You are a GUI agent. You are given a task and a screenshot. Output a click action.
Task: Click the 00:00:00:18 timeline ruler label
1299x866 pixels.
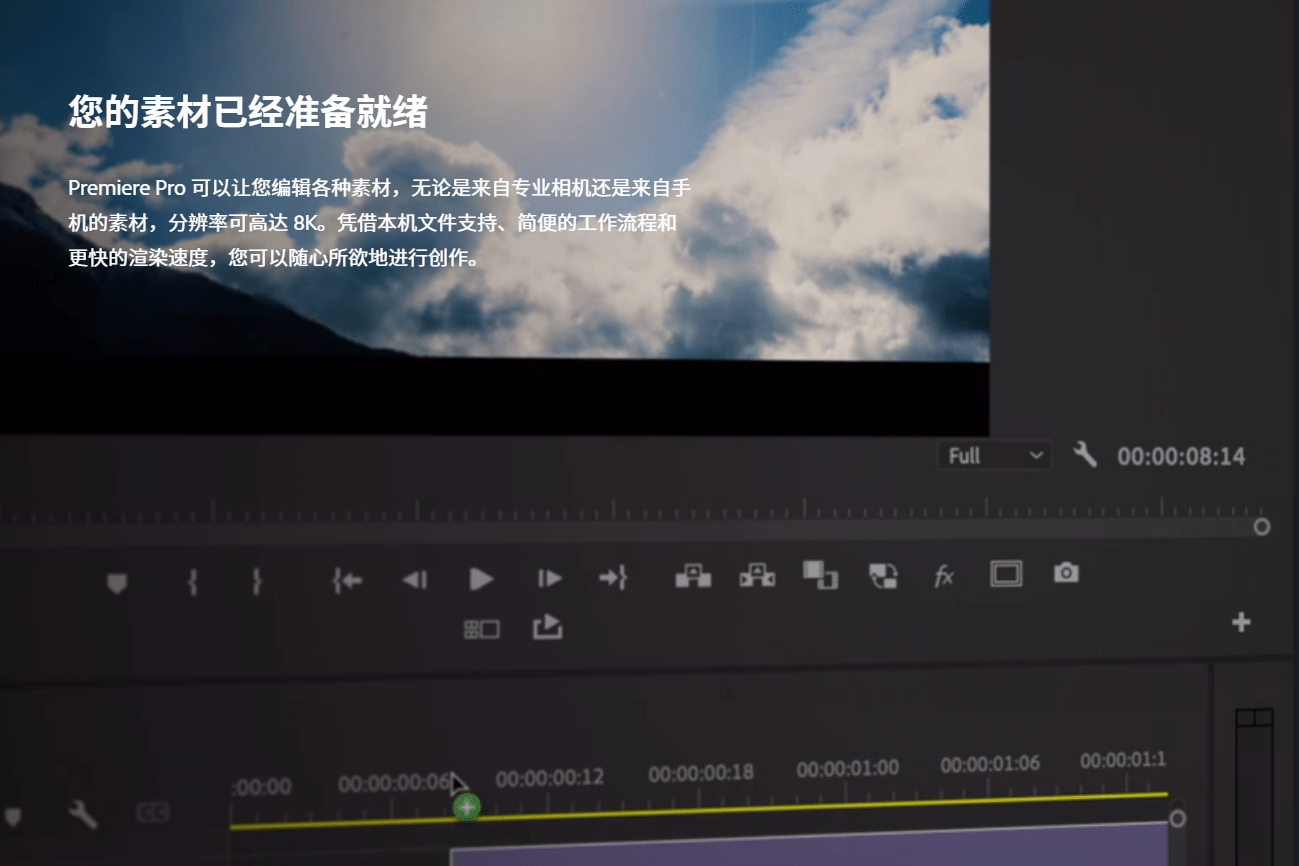pyautogui.click(x=701, y=773)
